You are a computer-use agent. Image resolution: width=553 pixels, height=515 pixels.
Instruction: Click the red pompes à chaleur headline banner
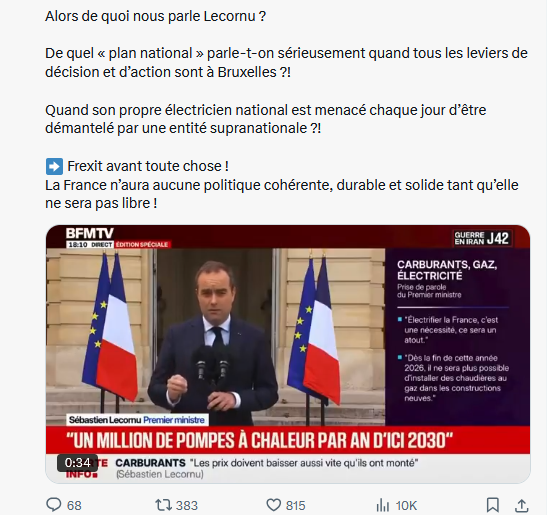coord(288,440)
